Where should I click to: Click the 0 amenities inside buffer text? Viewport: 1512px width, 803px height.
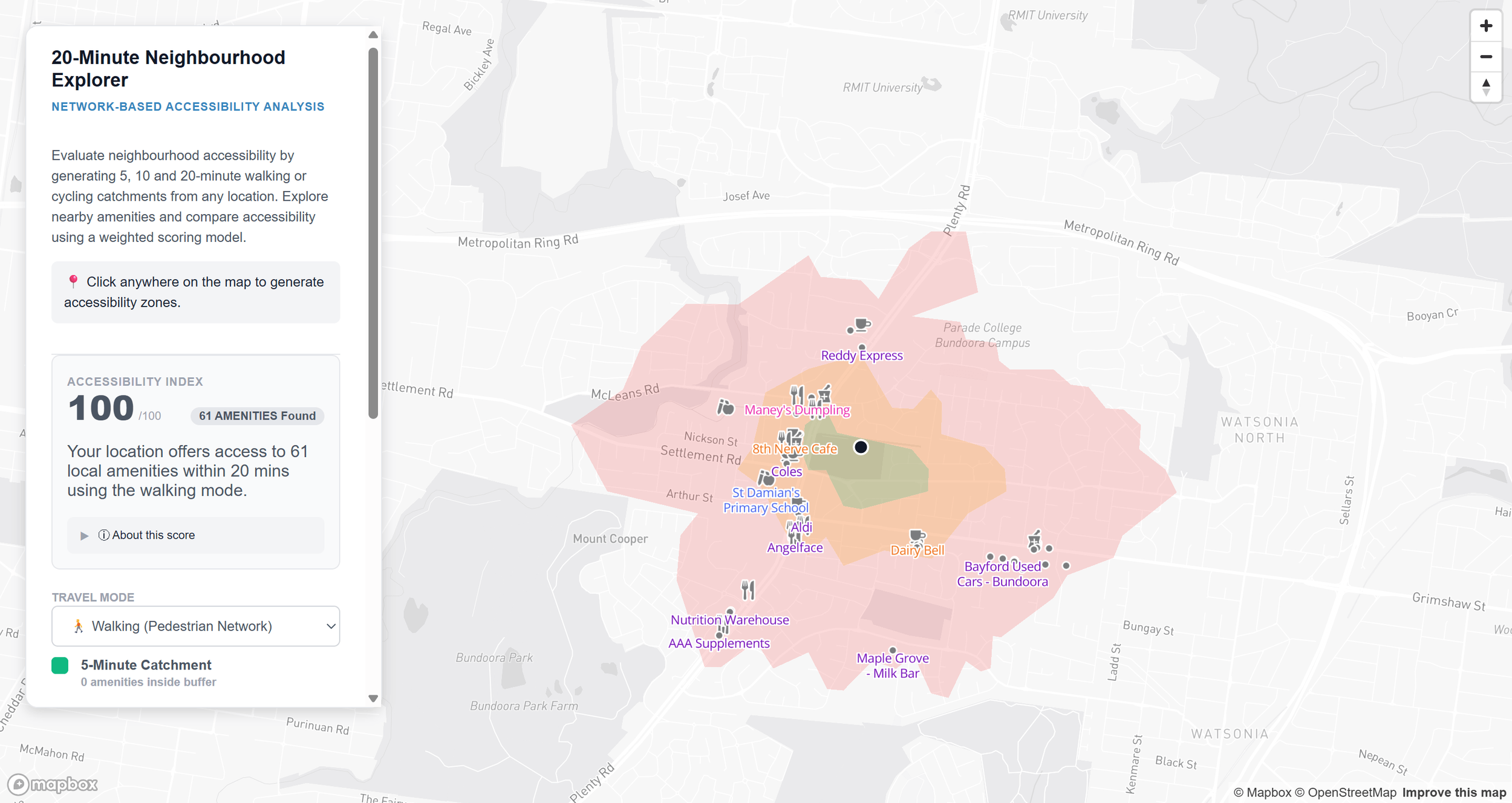(x=148, y=682)
